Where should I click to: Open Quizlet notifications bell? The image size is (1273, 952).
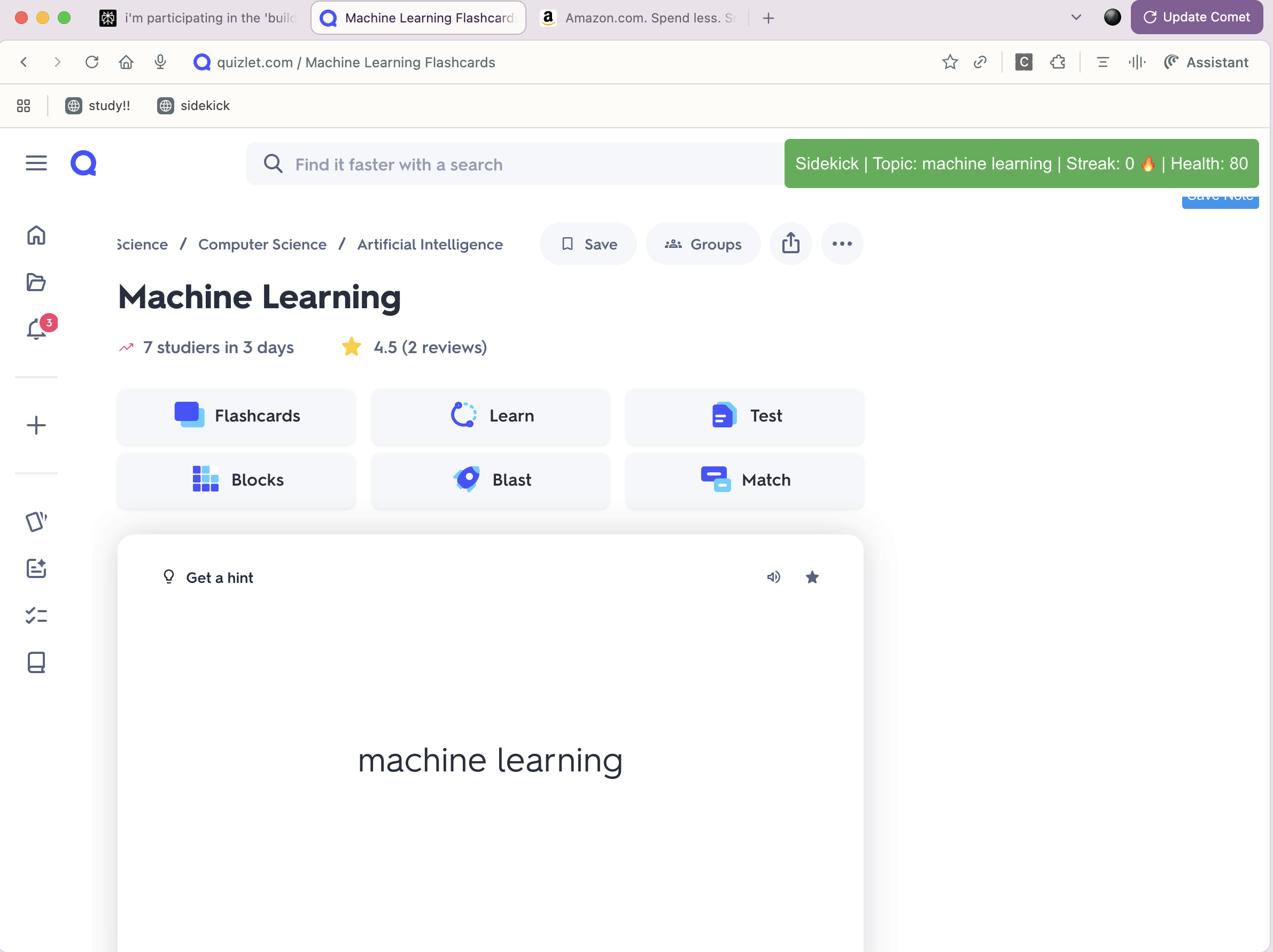click(x=36, y=330)
